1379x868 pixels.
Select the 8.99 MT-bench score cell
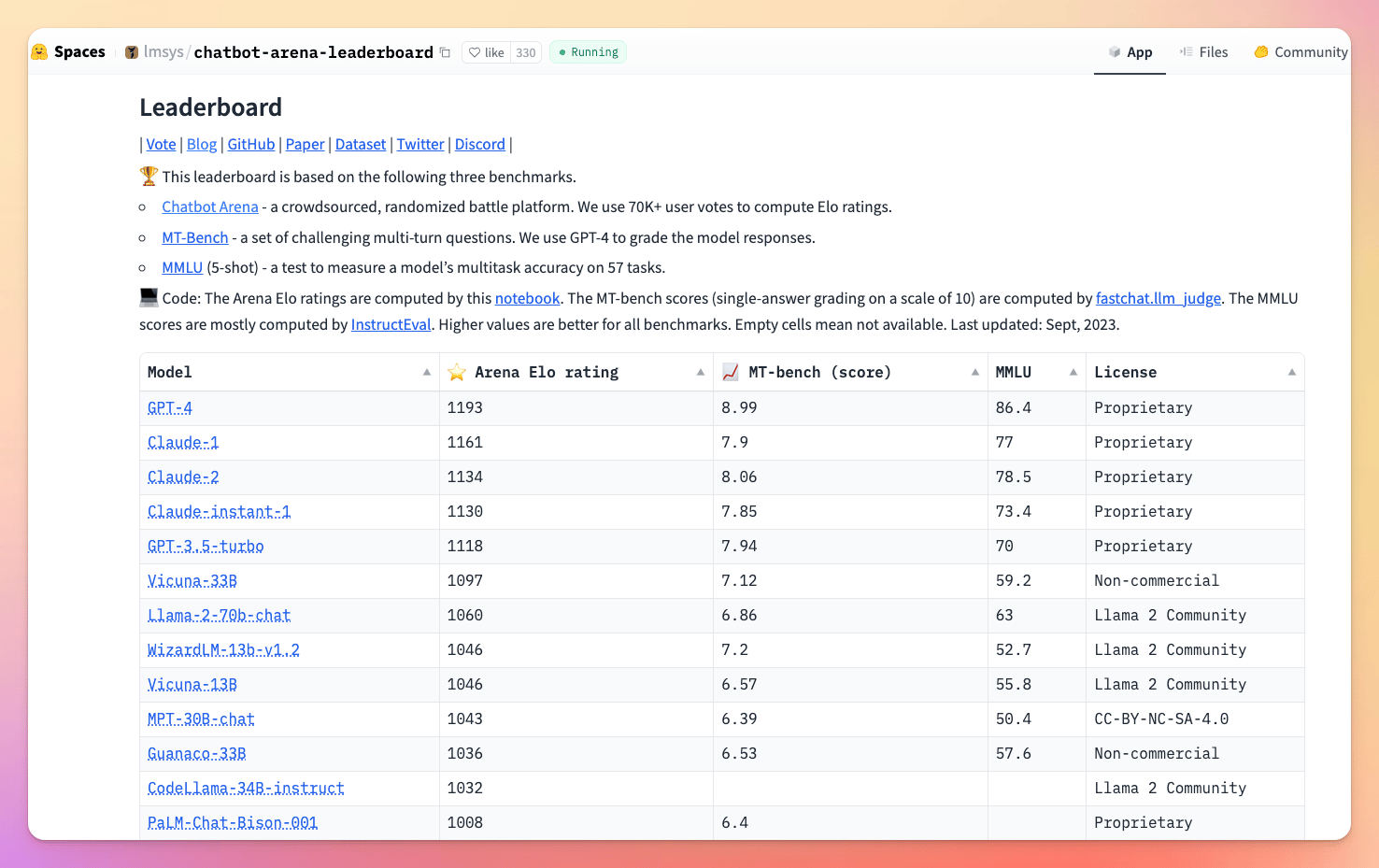850,408
